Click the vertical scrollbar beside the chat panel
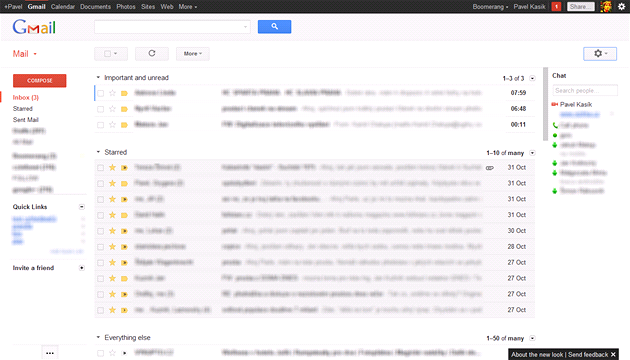This screenshot has height=360, width=630. coord(545,104)
